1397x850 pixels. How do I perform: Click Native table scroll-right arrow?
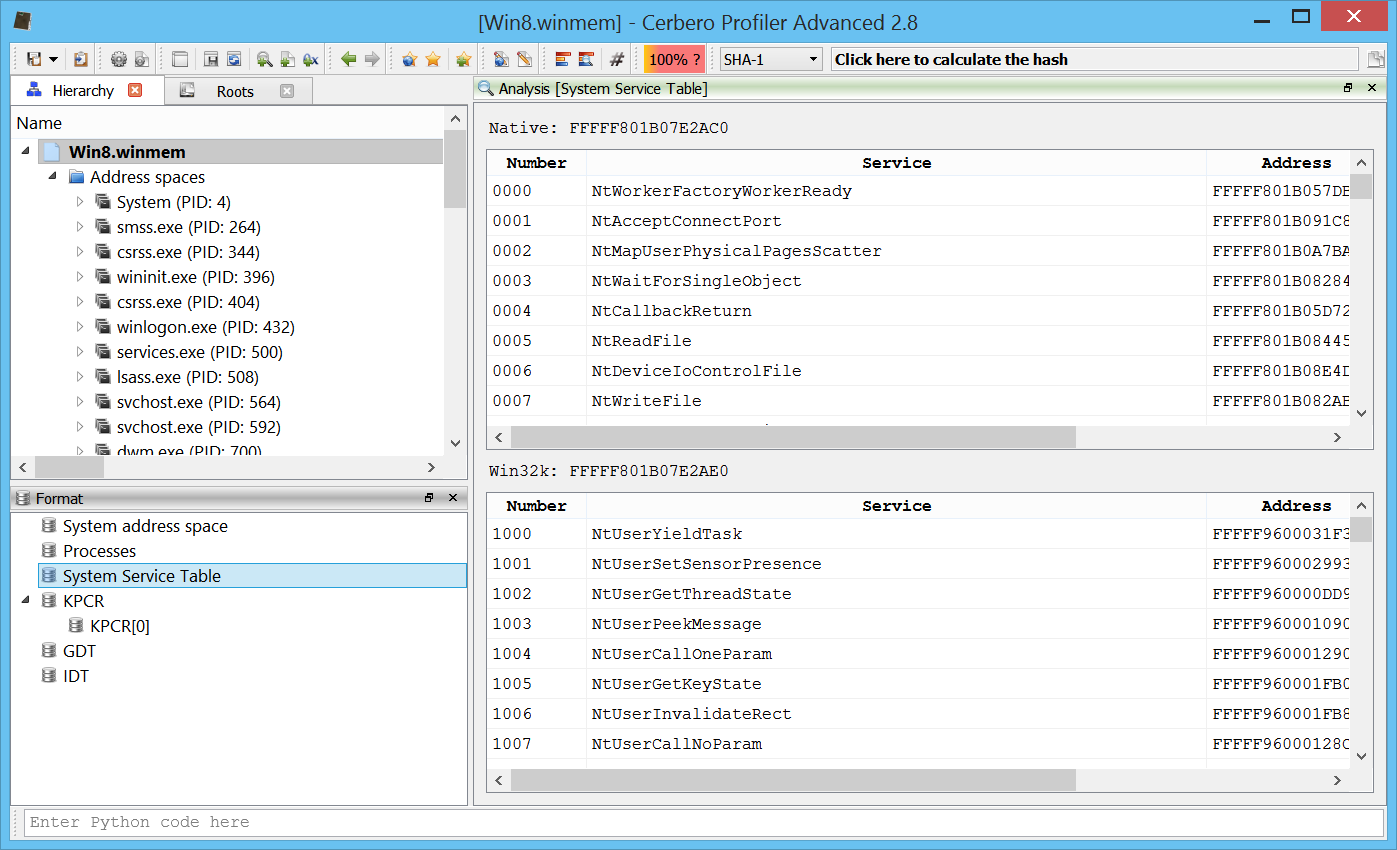(1337, 437)
